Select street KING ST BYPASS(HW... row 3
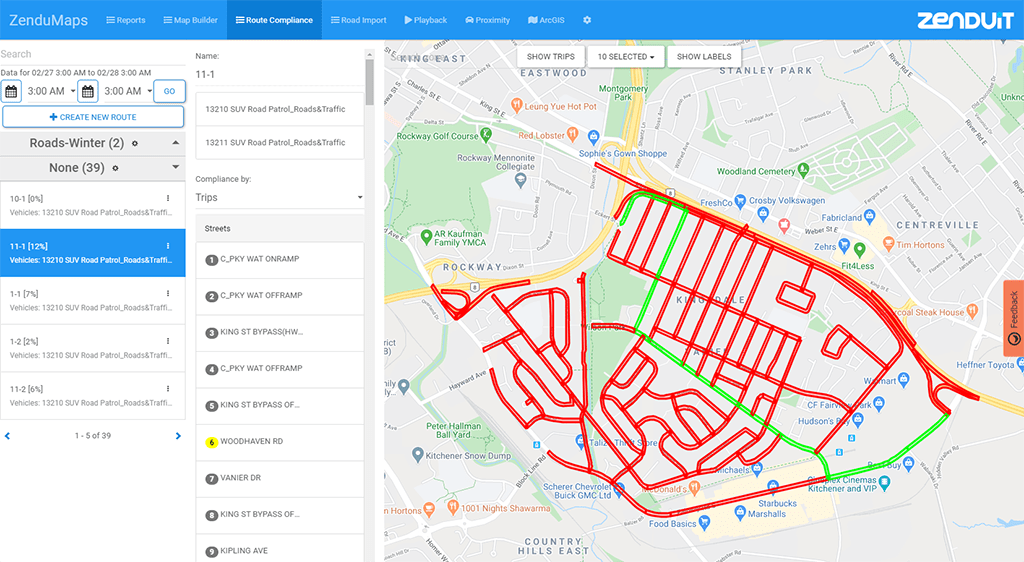This screenshot has height=562, width=1024. 280,332
